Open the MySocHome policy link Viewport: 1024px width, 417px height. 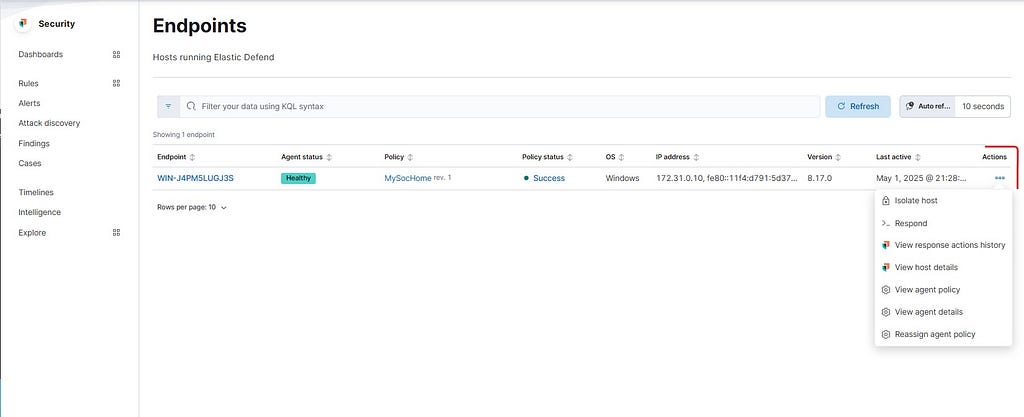408,178
